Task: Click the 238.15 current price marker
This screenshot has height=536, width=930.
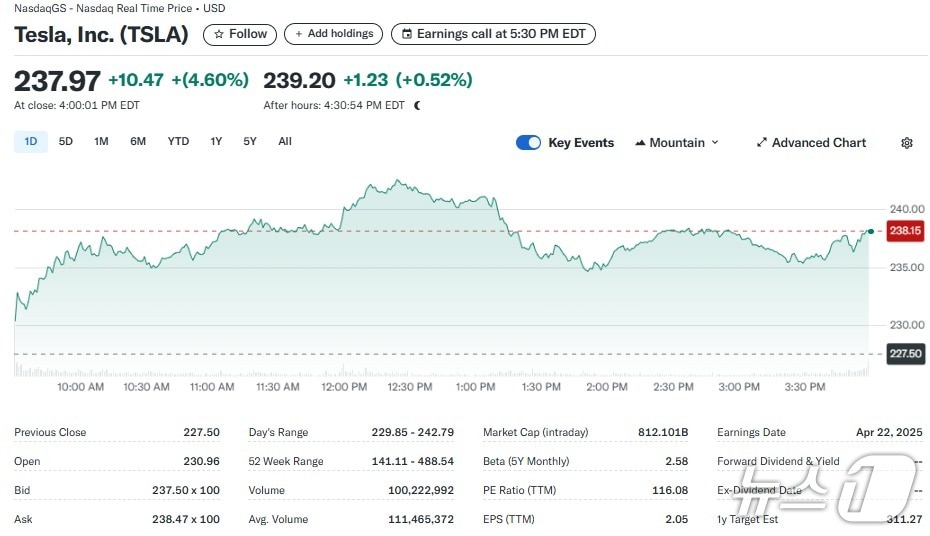Action: click(x=905, y=231)
